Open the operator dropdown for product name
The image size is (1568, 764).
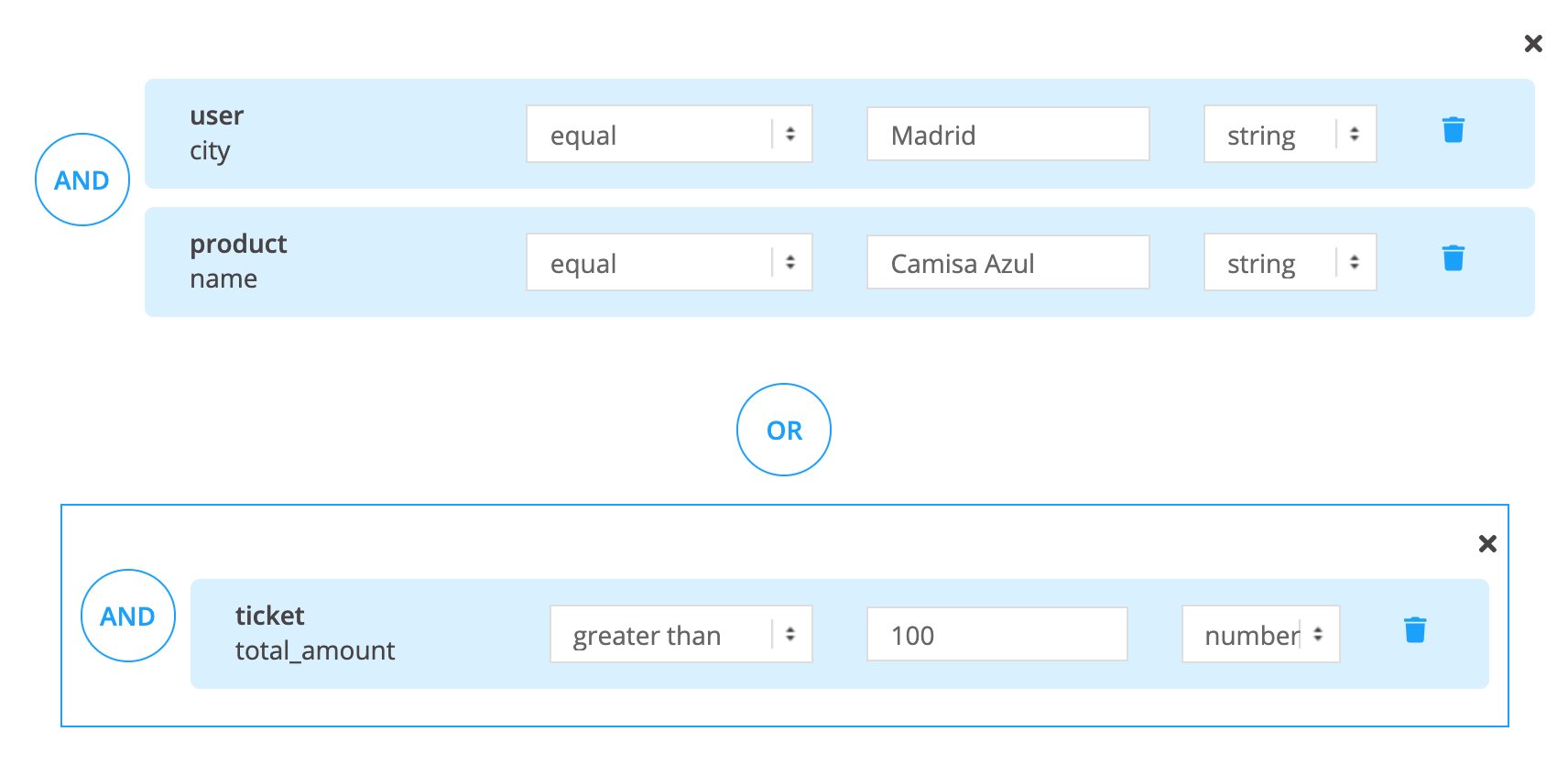point(669,263)
